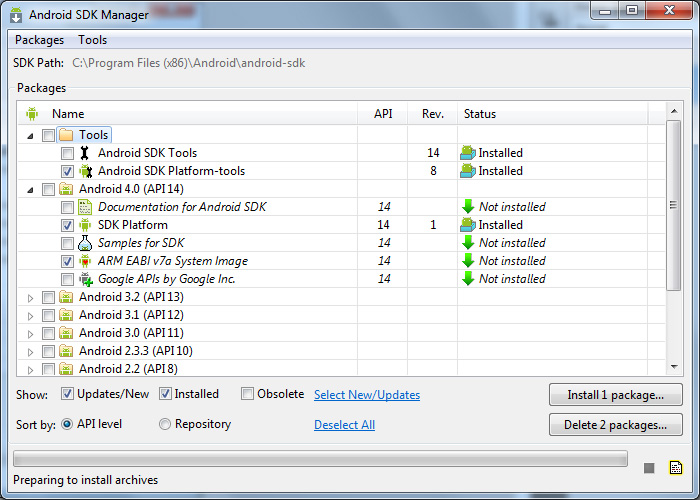Viewport: 700px width, 500px height.
Task: Click the wrench icon beside Android SDK Tools
Action: pyautogui.click(x=84, y=153)
